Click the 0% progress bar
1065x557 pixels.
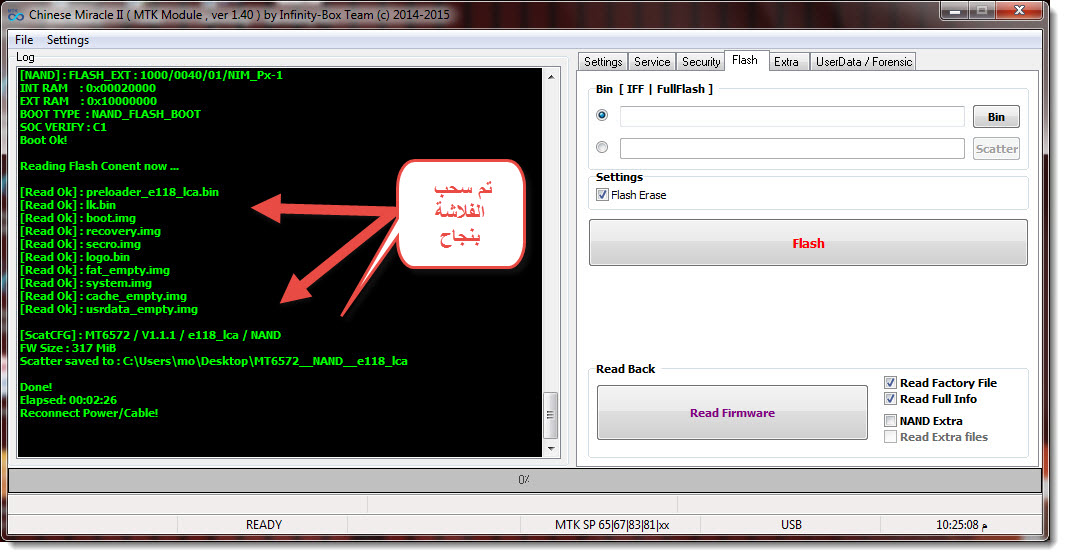tap(524, 480)
